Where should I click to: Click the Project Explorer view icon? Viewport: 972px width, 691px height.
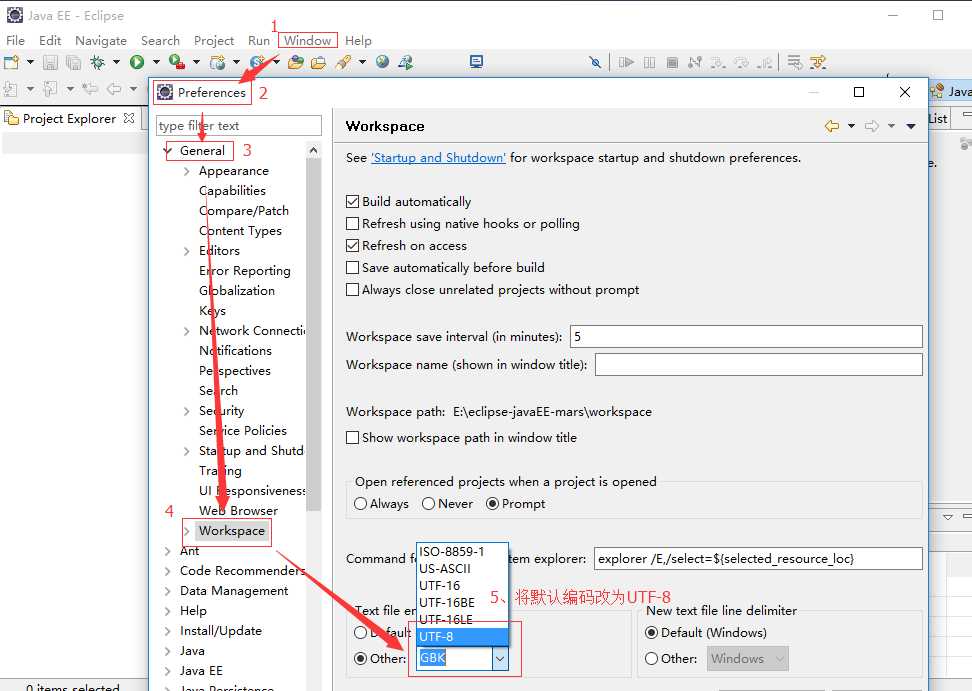[x=11, y=118]
